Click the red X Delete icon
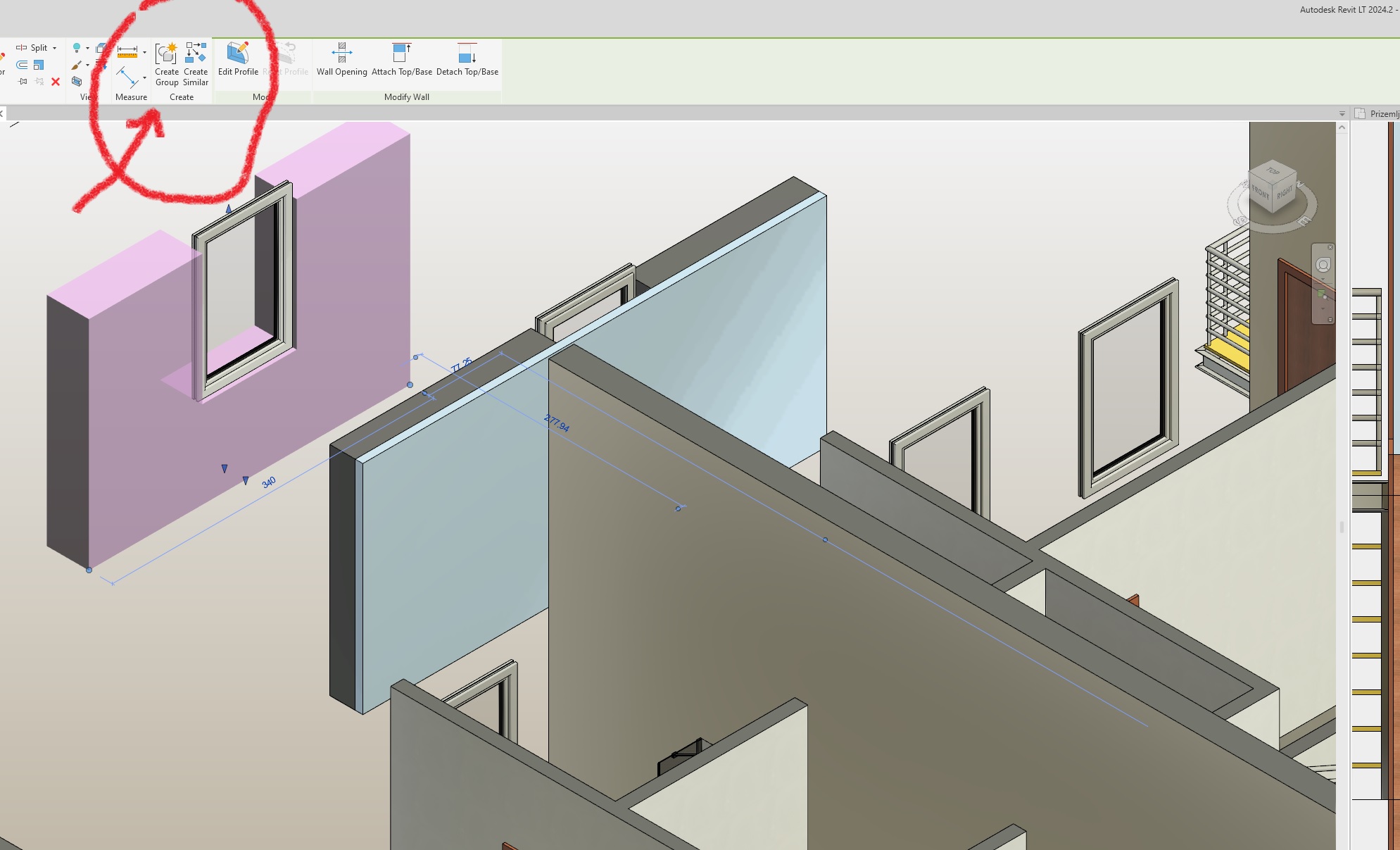1400x850 pixels. click(x=55, y=82)
